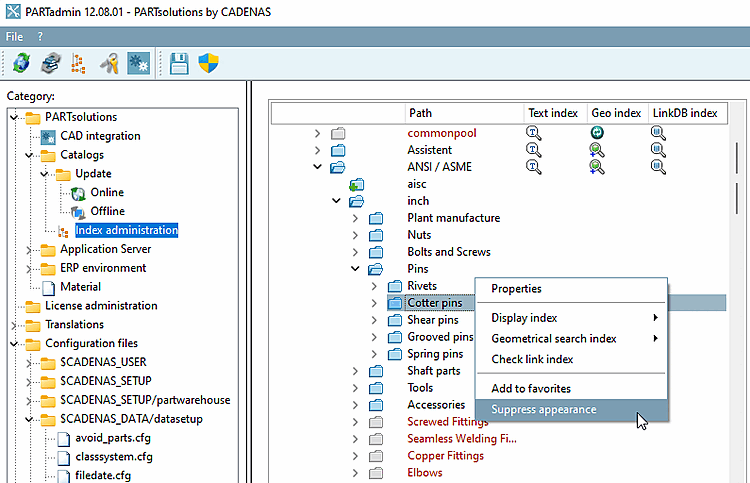This screenshot has height=483, width=750.
Task: Expand the Shaft parts folder
Action: (355, 371)
